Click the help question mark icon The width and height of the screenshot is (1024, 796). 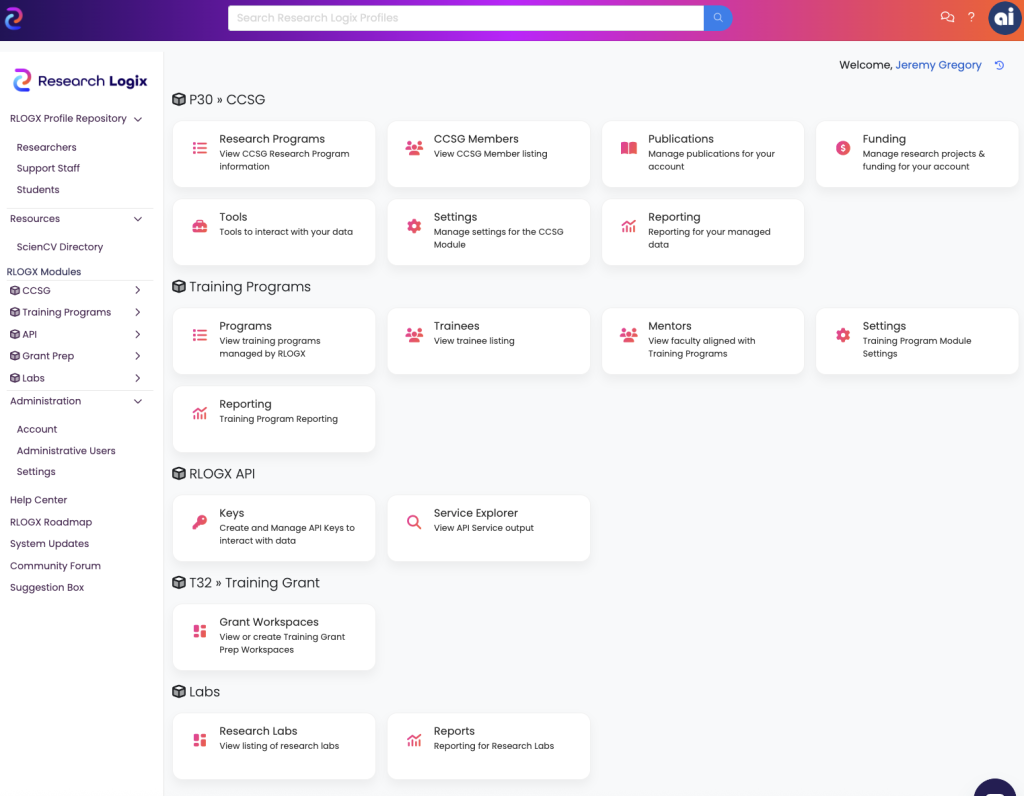[x=971, y=18]
